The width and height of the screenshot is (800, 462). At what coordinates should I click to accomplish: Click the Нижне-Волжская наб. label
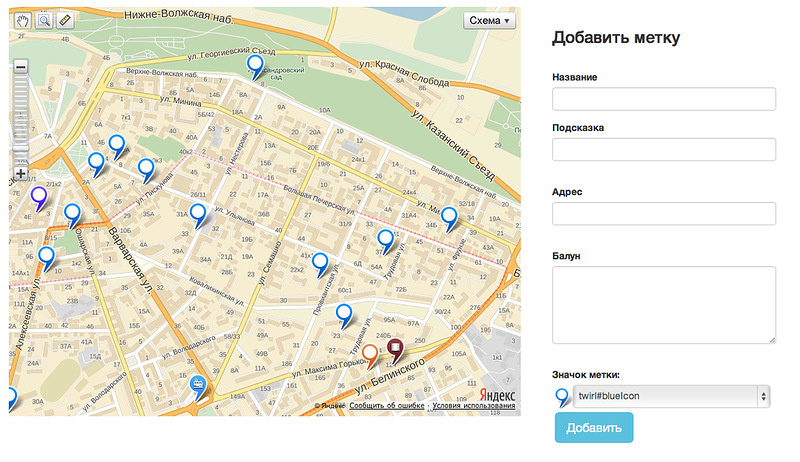pos(178,15)
